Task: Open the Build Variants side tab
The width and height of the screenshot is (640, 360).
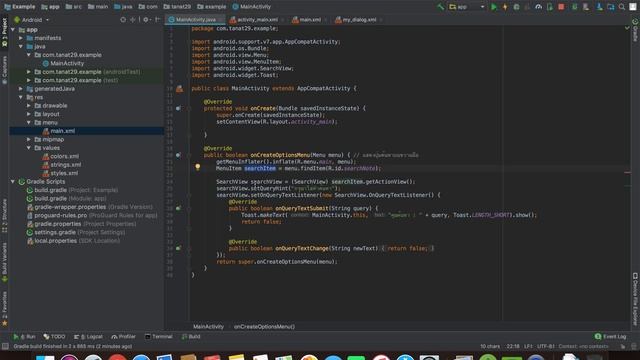Action: pos(4,262)
